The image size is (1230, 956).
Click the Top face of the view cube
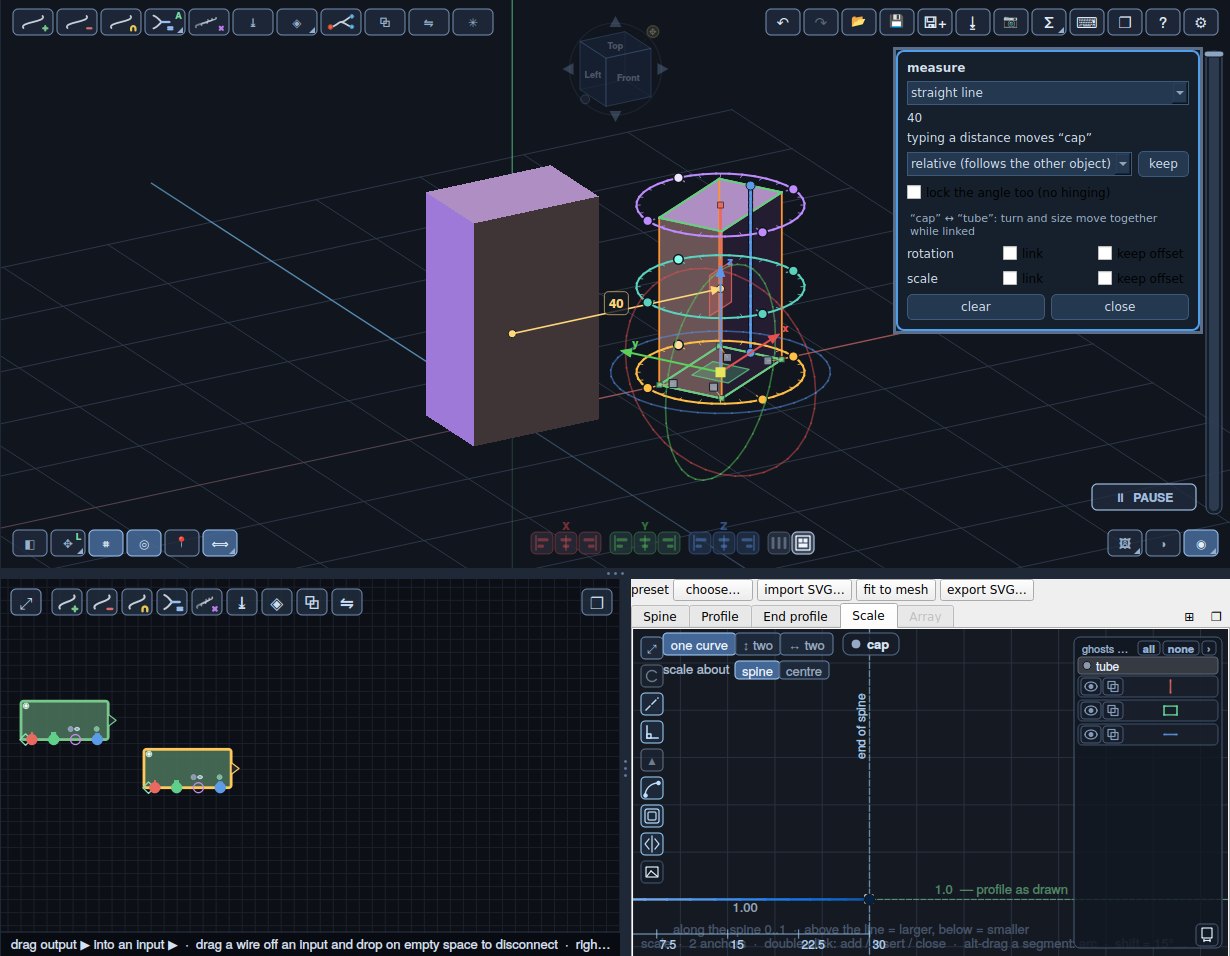click(616, 46)
